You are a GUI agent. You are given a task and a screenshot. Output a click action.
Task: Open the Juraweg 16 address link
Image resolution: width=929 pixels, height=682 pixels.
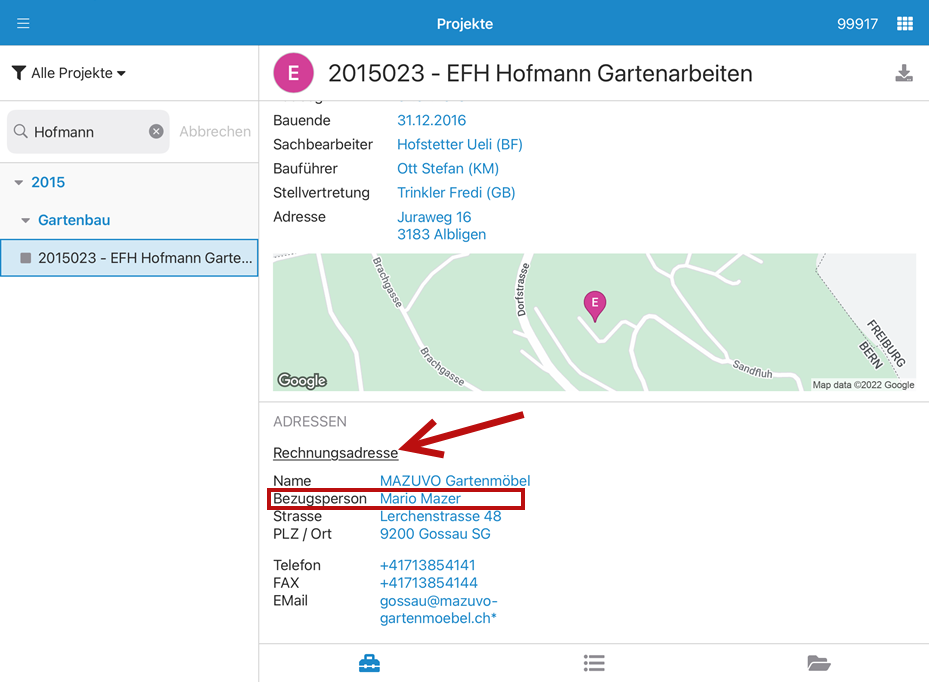point(434,217)
